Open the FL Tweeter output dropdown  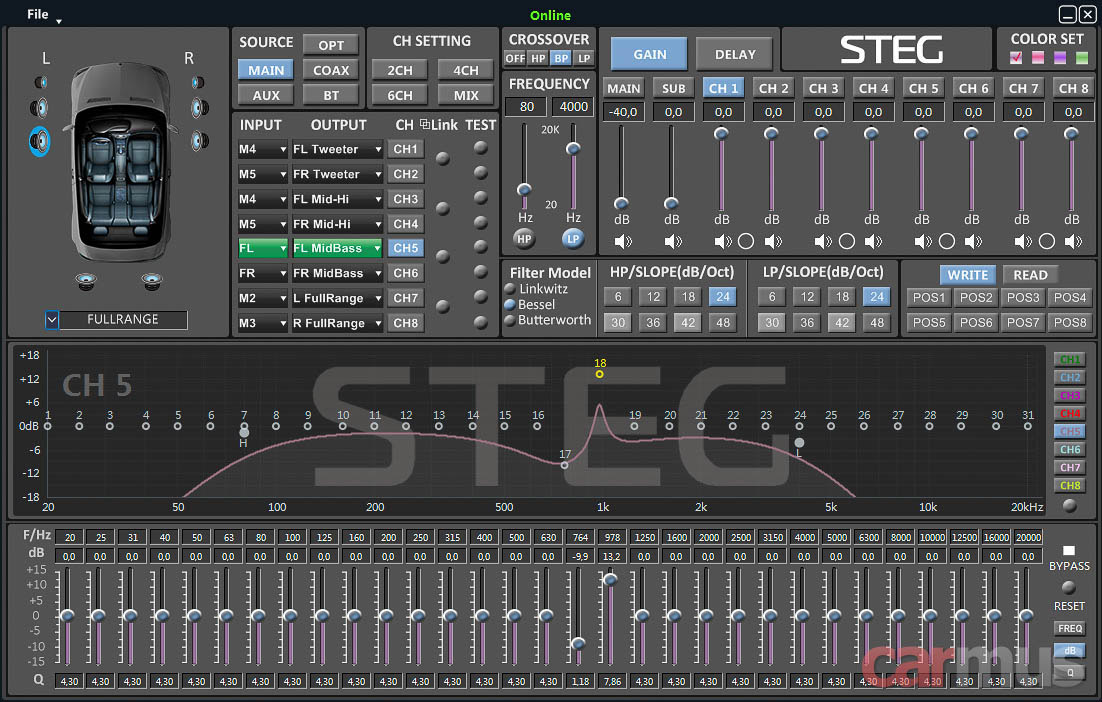click(337, 149)
